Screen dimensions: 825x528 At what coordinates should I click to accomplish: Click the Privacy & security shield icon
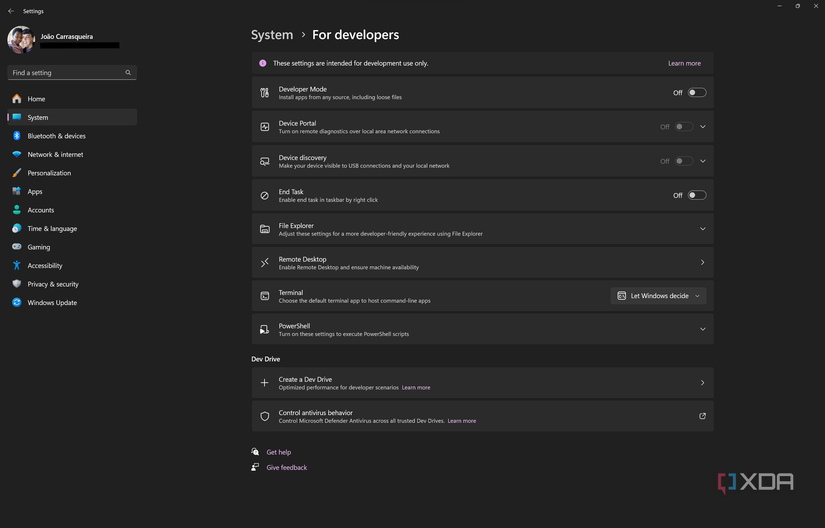coord(17,284)
